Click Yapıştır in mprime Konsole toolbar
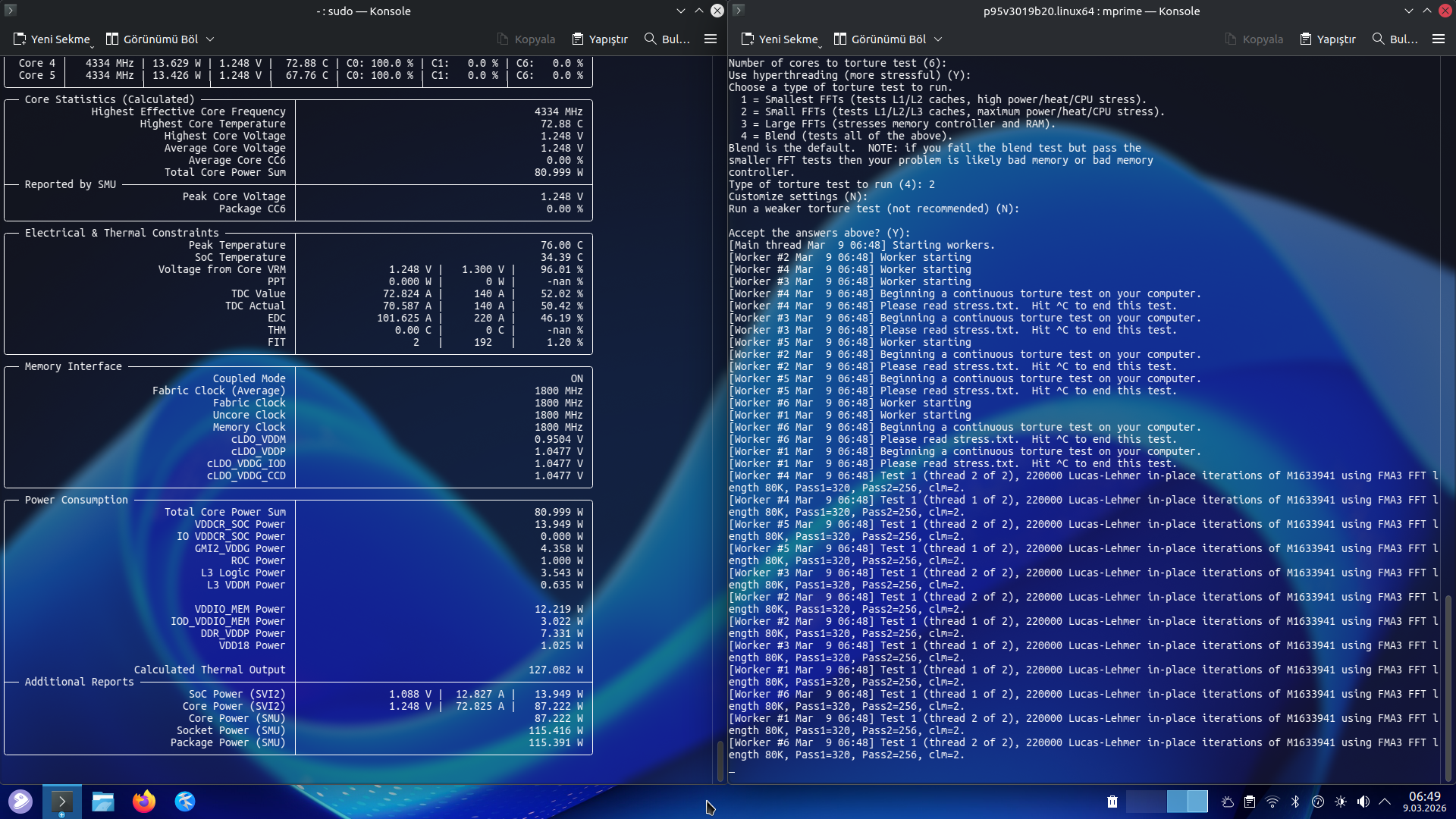 point(1328,39)
